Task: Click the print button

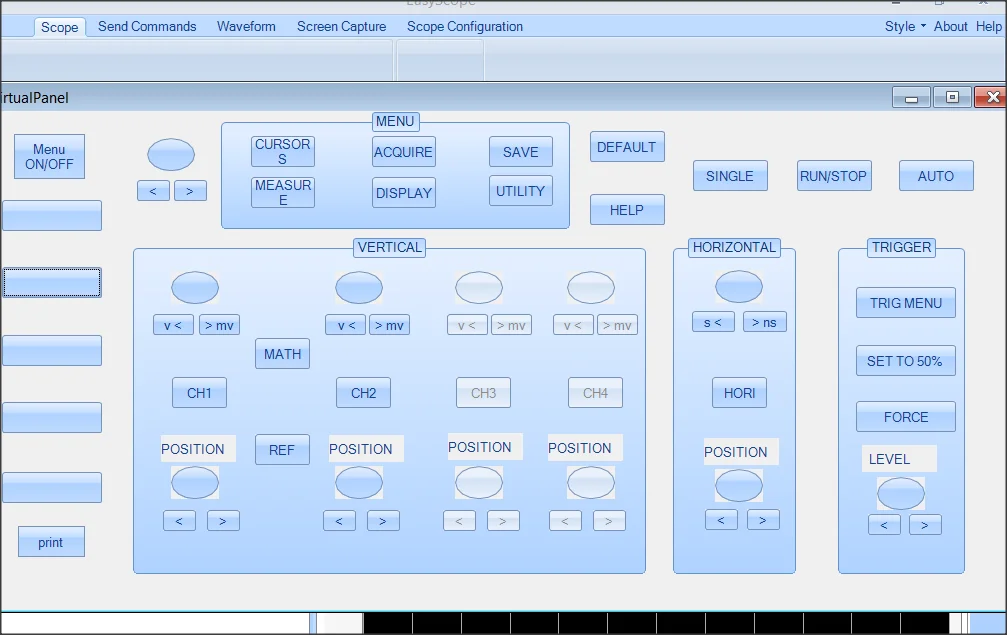Action: pos(51,542)
